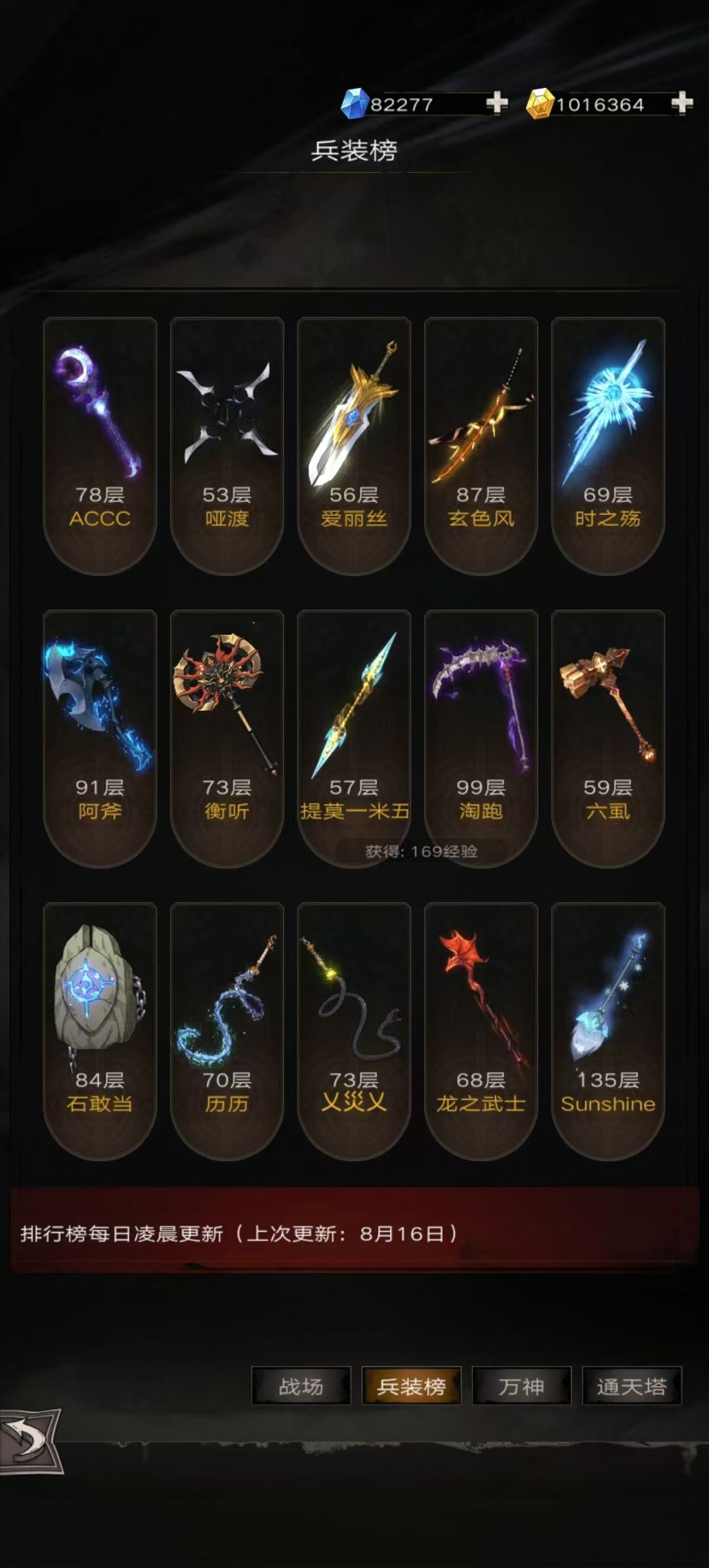Image resolution: width=709 pixels, height=1568 pixels.
Task: Open 淘跑's purple scythe entry
Action: tap(481, 739)
